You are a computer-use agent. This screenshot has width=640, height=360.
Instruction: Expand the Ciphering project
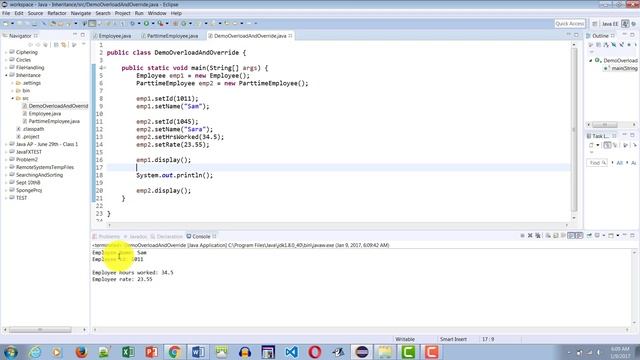pos(7,52)
